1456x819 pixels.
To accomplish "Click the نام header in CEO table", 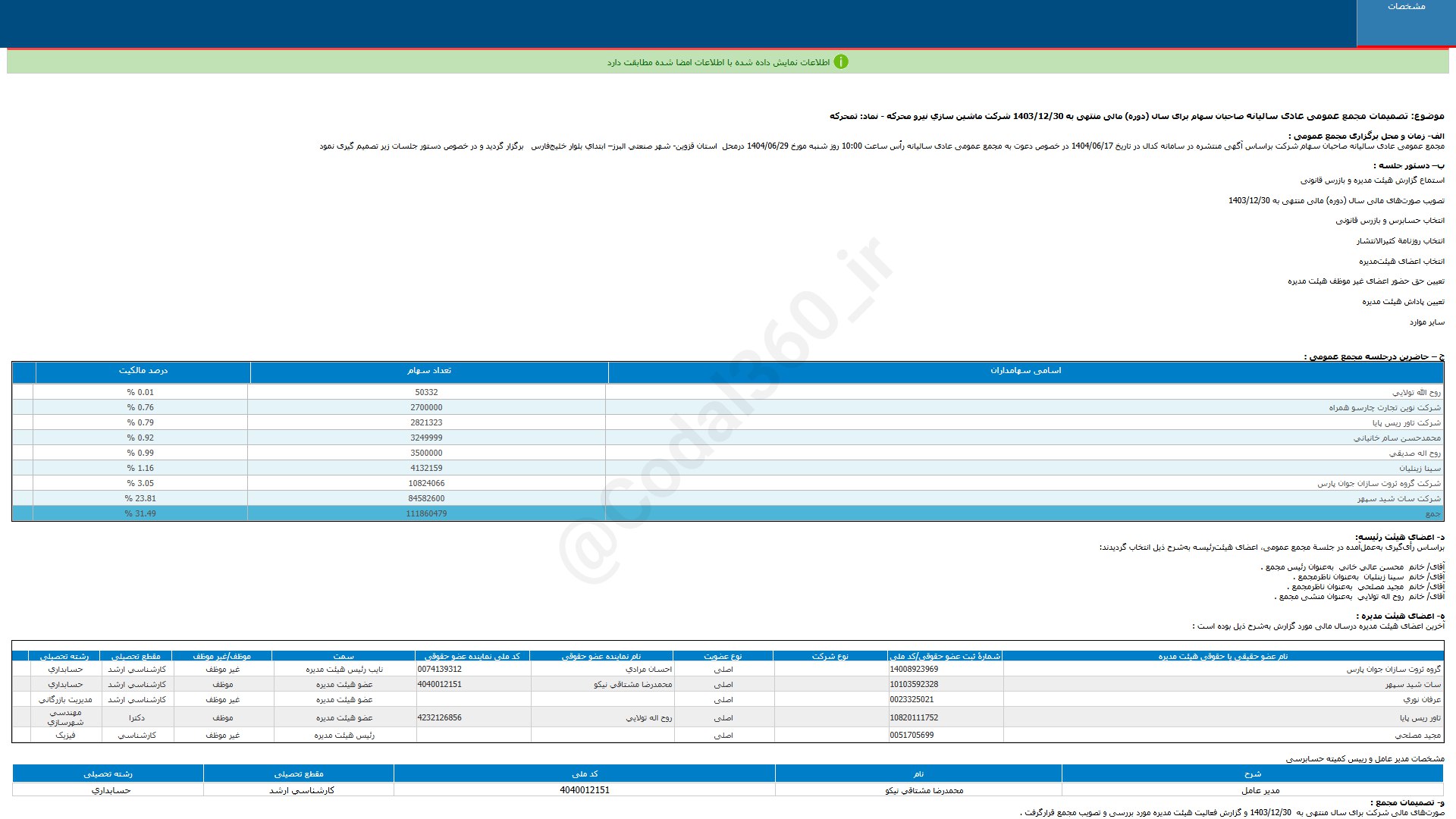I will click(x=918, y=774).
